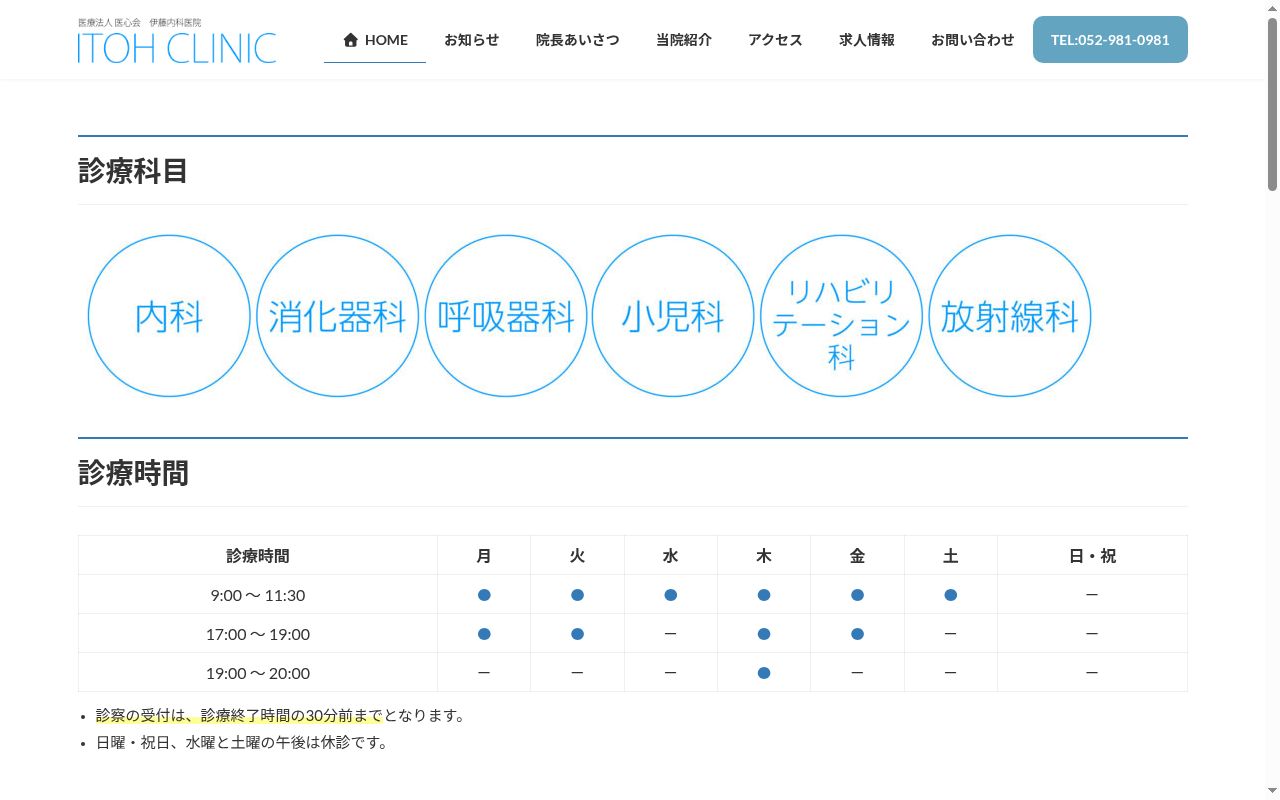1280x800 pixels.
Task: Go to 院長あいさつ page
Action: pyautogui.click(x=577, y=40)
